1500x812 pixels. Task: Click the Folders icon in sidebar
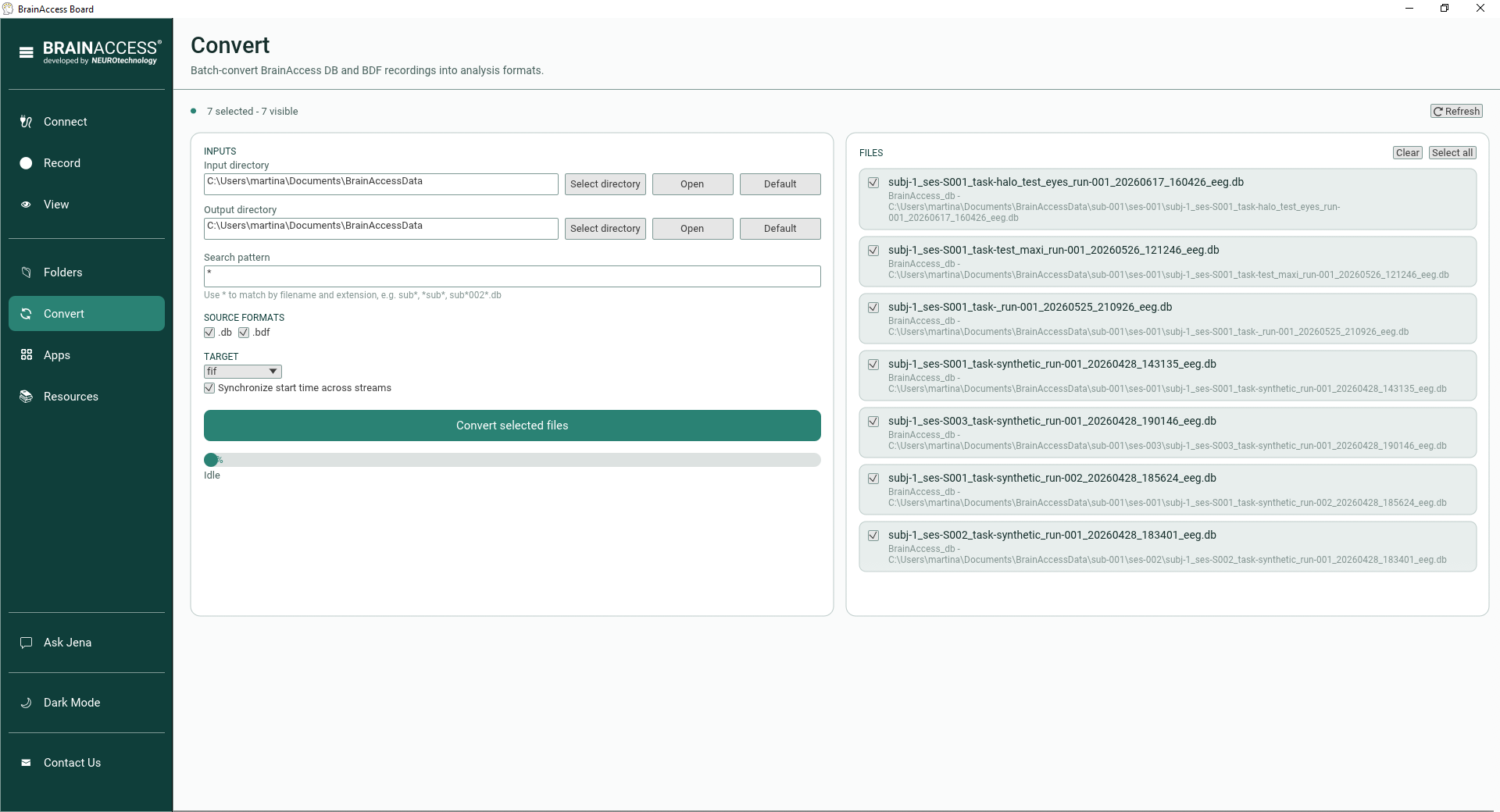click(26, 272)
